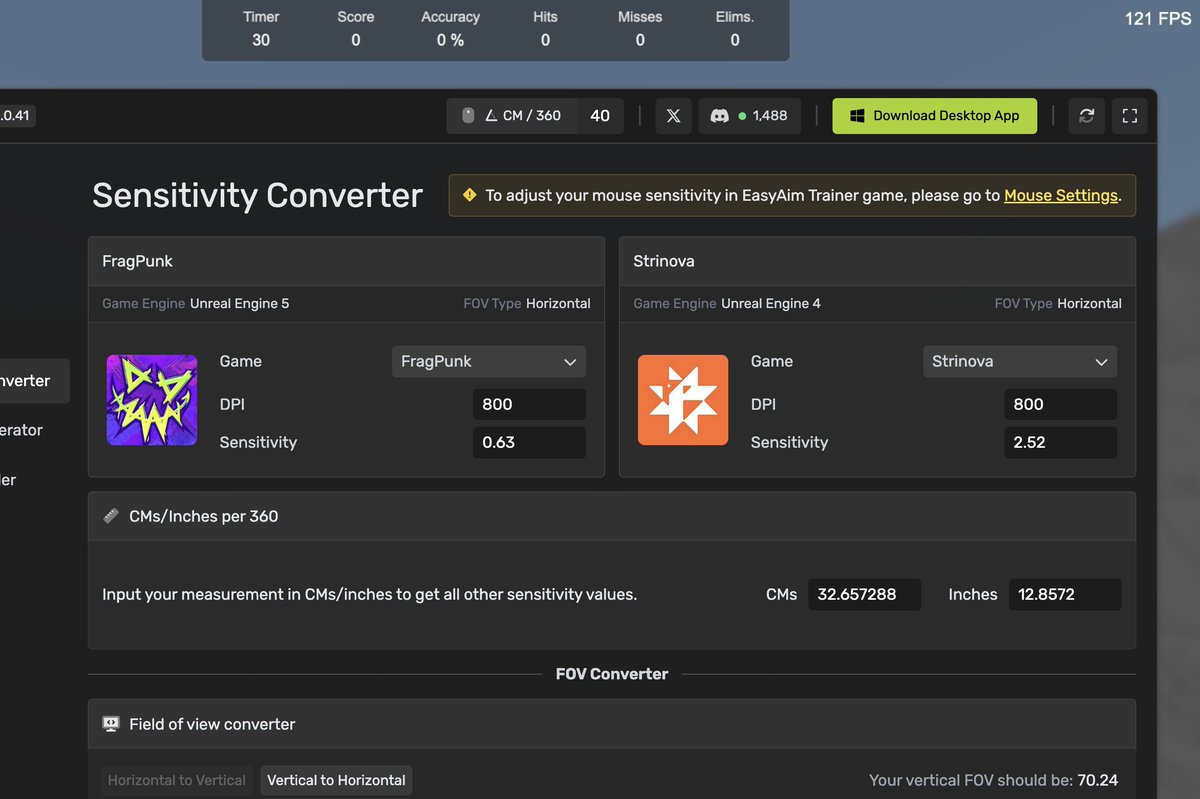Open the Mouse Settings link
Viewport: 1200px width, 799px height.
pos(1061,196)
